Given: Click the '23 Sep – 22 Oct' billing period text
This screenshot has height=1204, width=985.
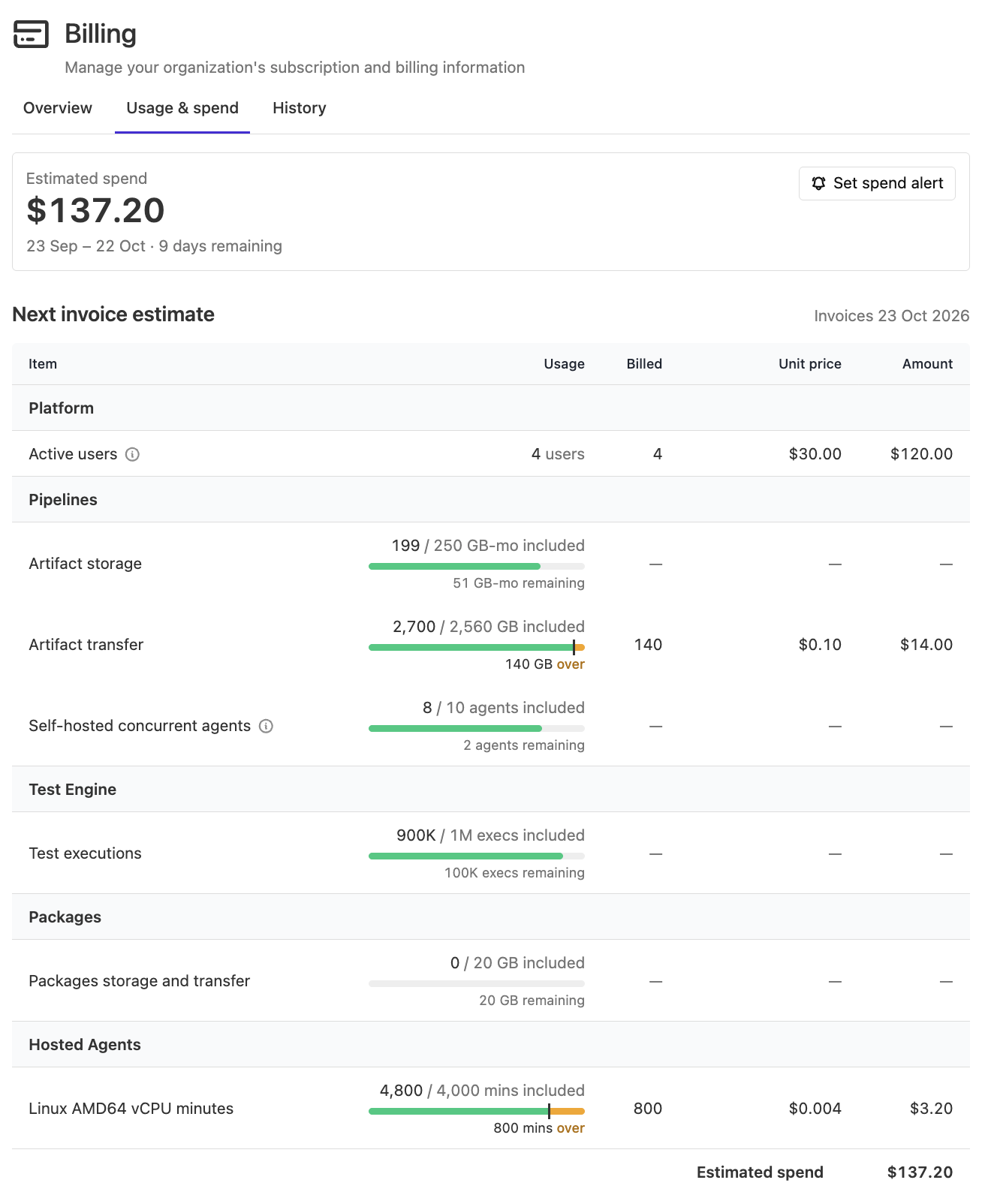Looking at the screenshot, I should (86, 246).
